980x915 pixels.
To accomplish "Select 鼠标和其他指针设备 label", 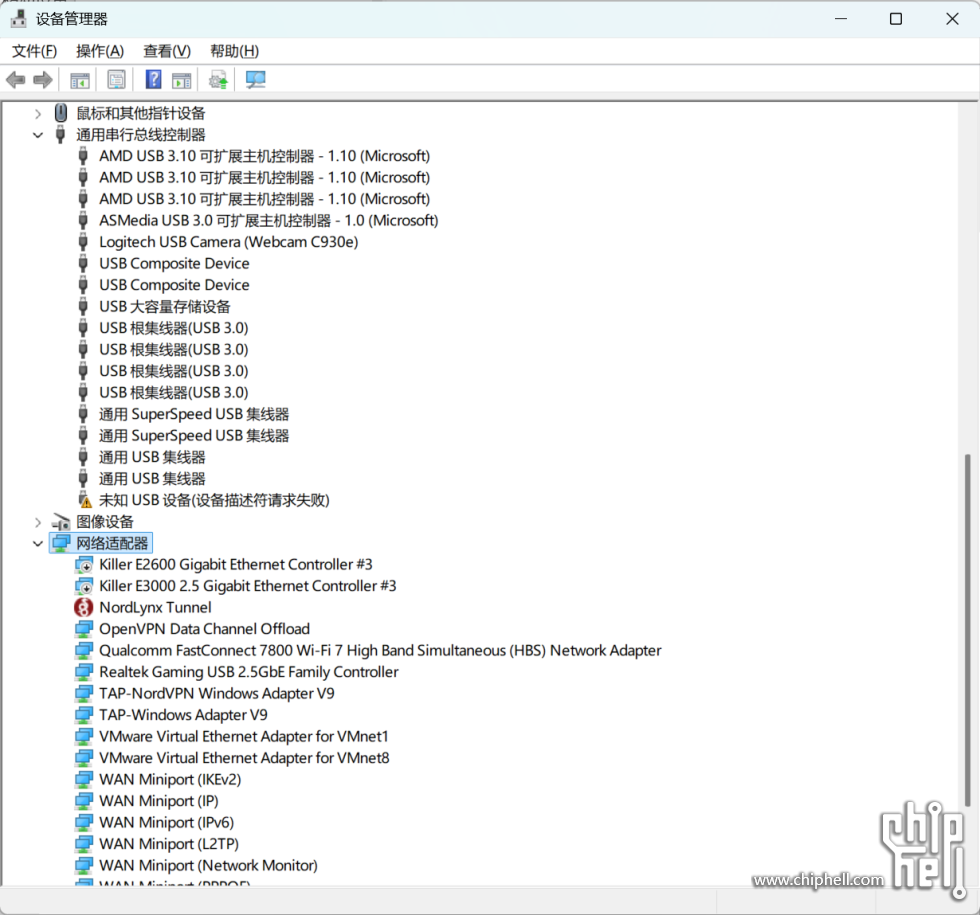I will tap(141, 113).
